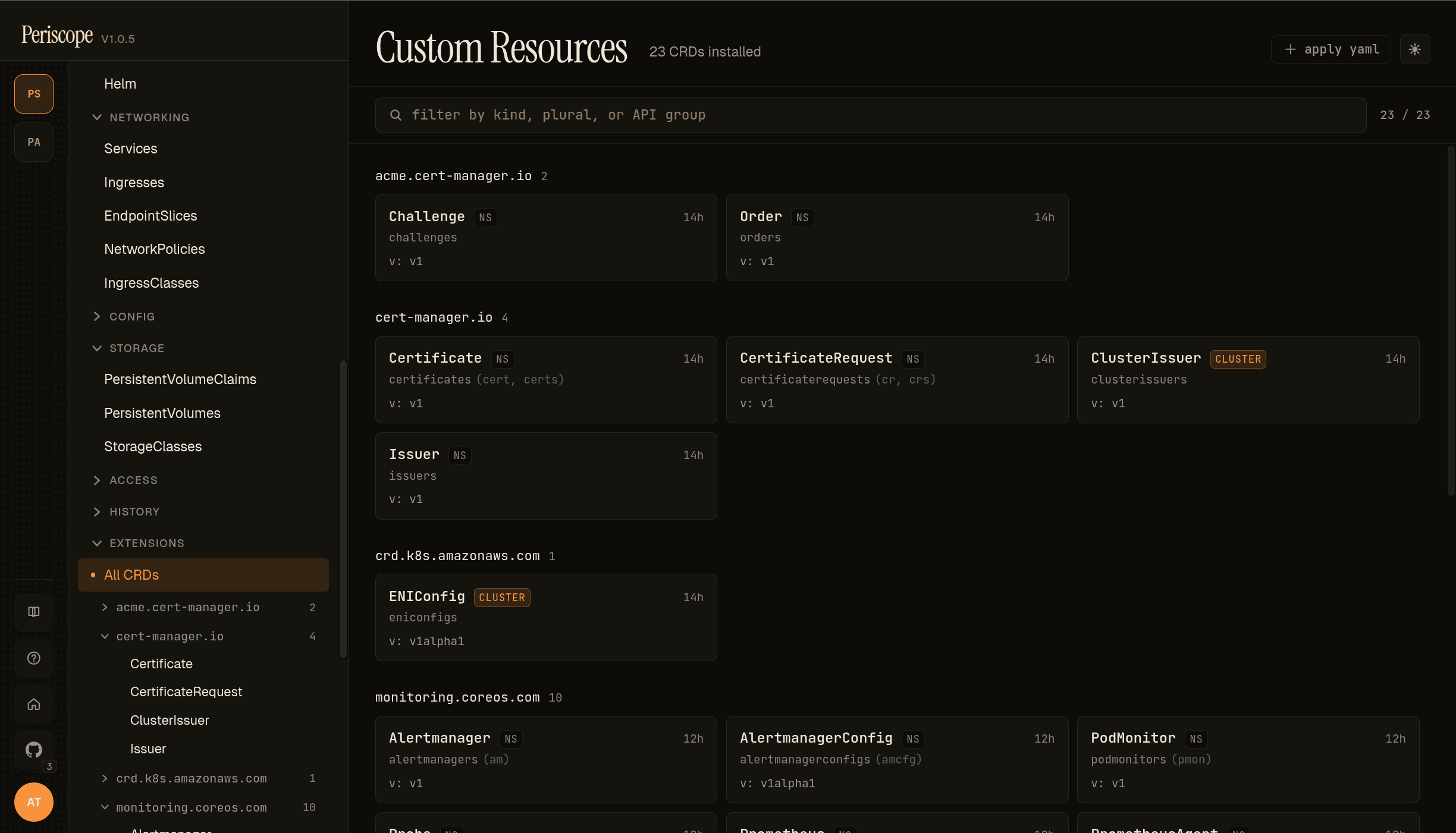Click the main content vertical scrollbar
Screen dimensions: 1456x833
pos(1451,321)
